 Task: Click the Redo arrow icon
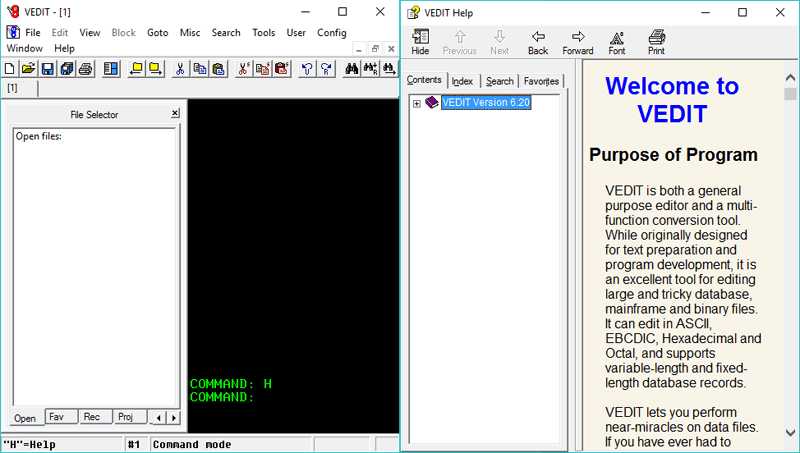(327, 68)
